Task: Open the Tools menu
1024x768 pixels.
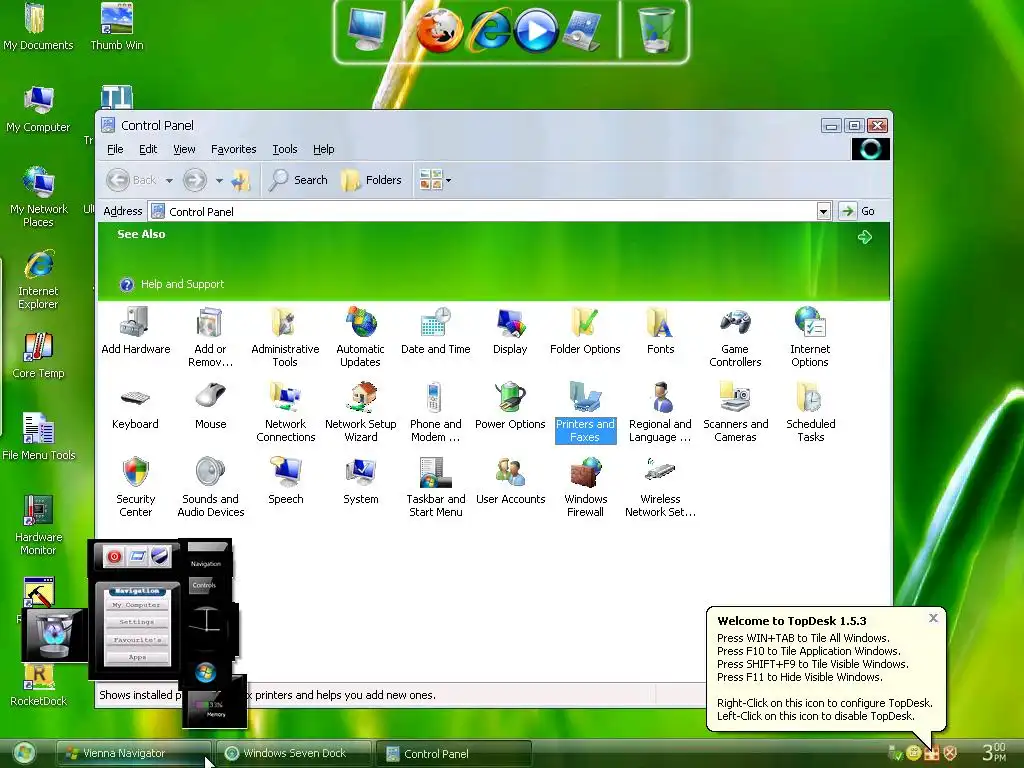Action: pyautogui.click(x=285, y=150)
